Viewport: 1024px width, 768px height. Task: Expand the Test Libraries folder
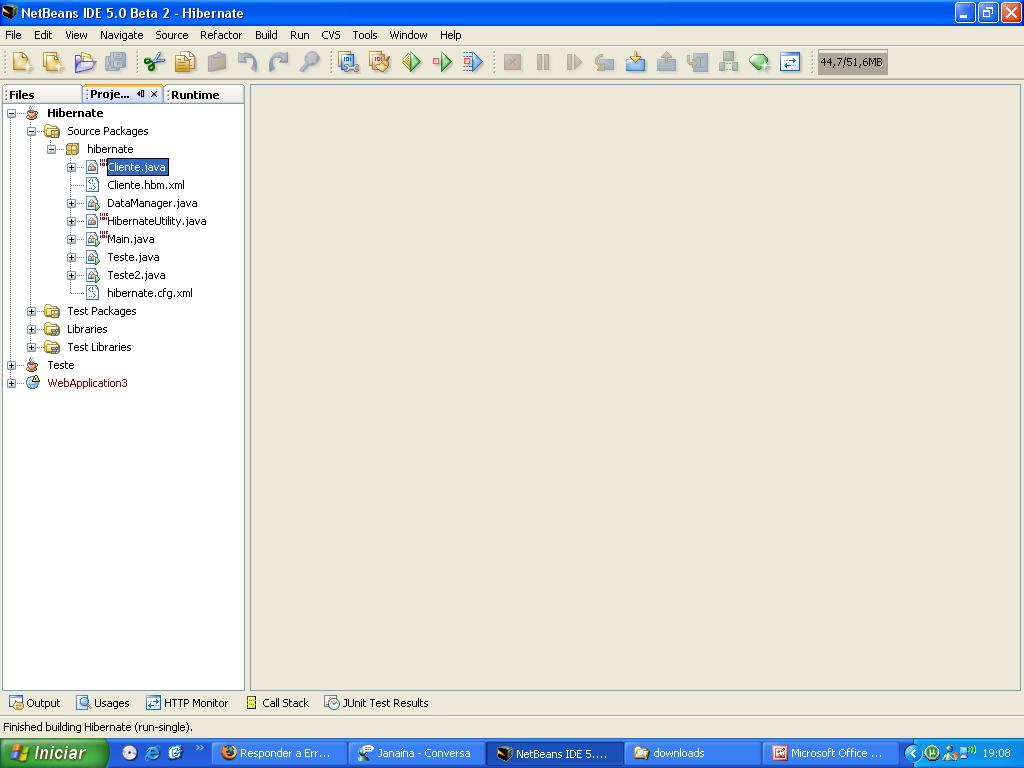(x=31, y=347)
